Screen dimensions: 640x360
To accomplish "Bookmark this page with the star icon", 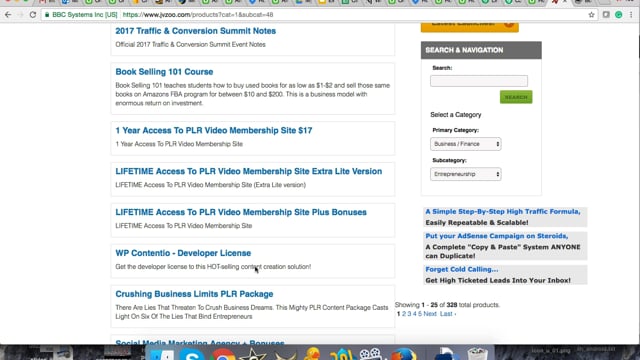I will coord(591,15).
